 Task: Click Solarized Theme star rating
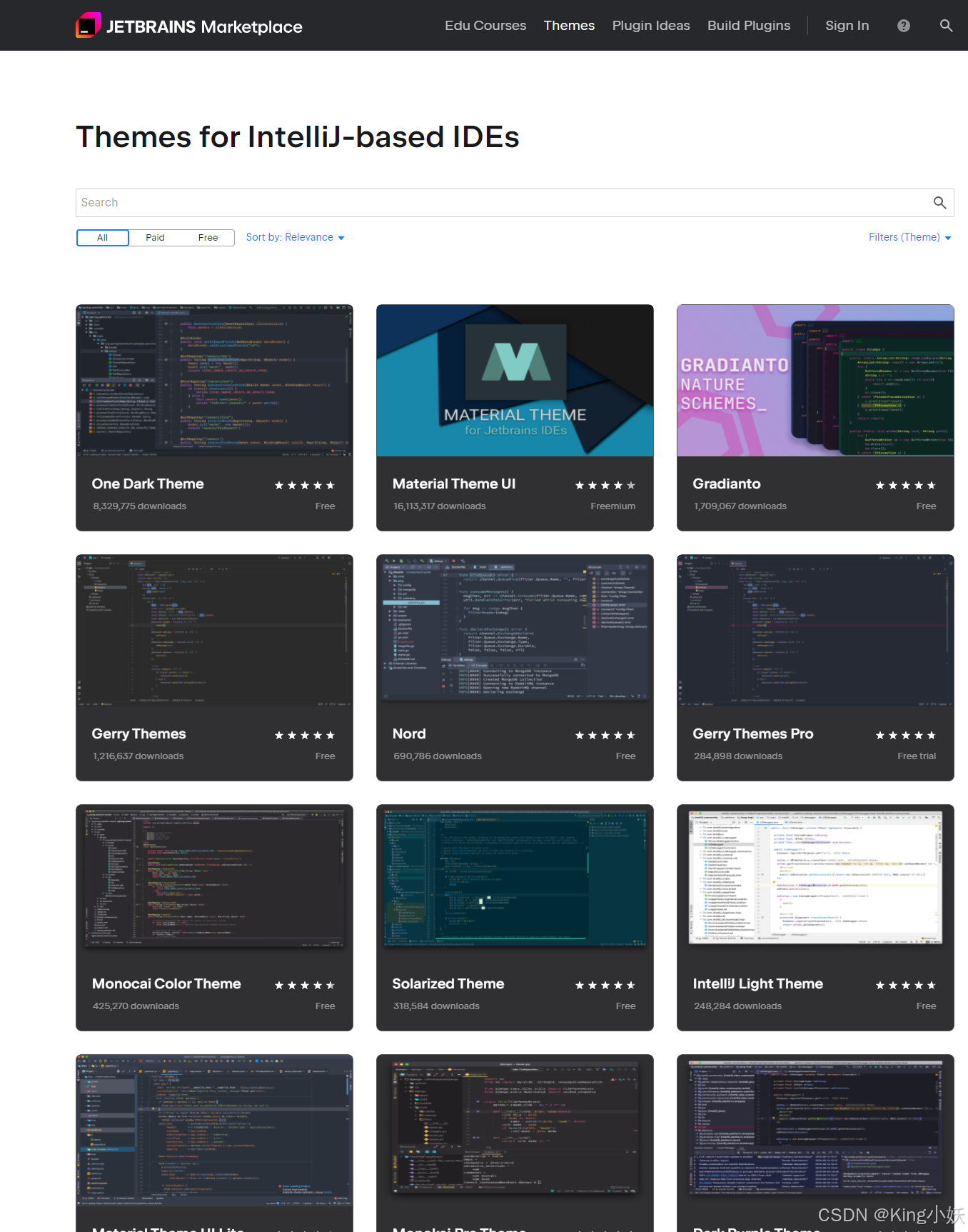pyautogui.click(x=605, y=985)
